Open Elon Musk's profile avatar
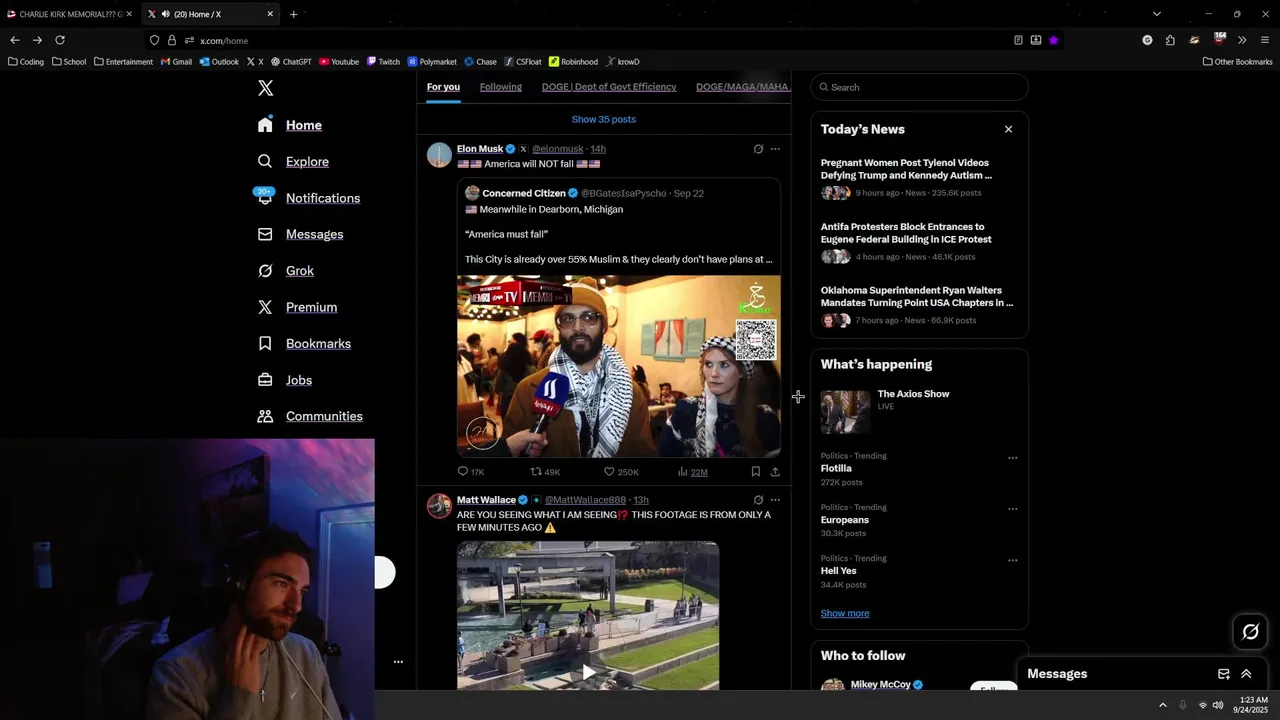This screenshot has height=720, width=1280. 439,155
